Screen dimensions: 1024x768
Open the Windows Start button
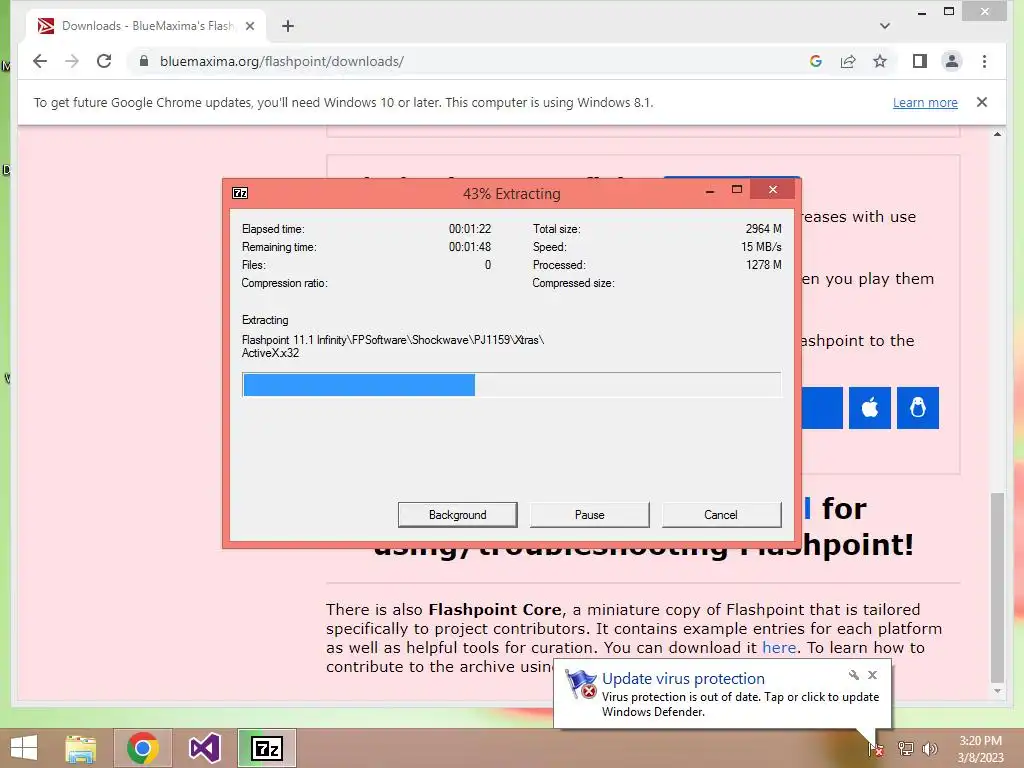pos(24,748)
